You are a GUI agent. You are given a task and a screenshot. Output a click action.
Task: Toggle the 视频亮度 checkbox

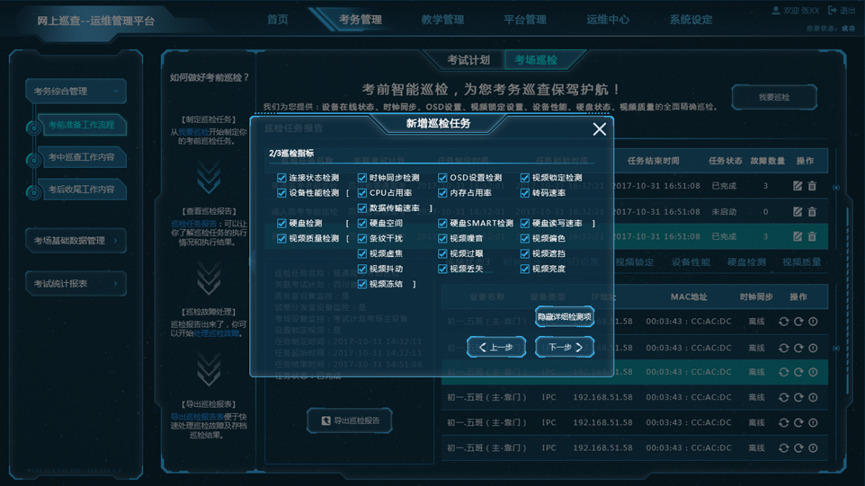(525, 269)
